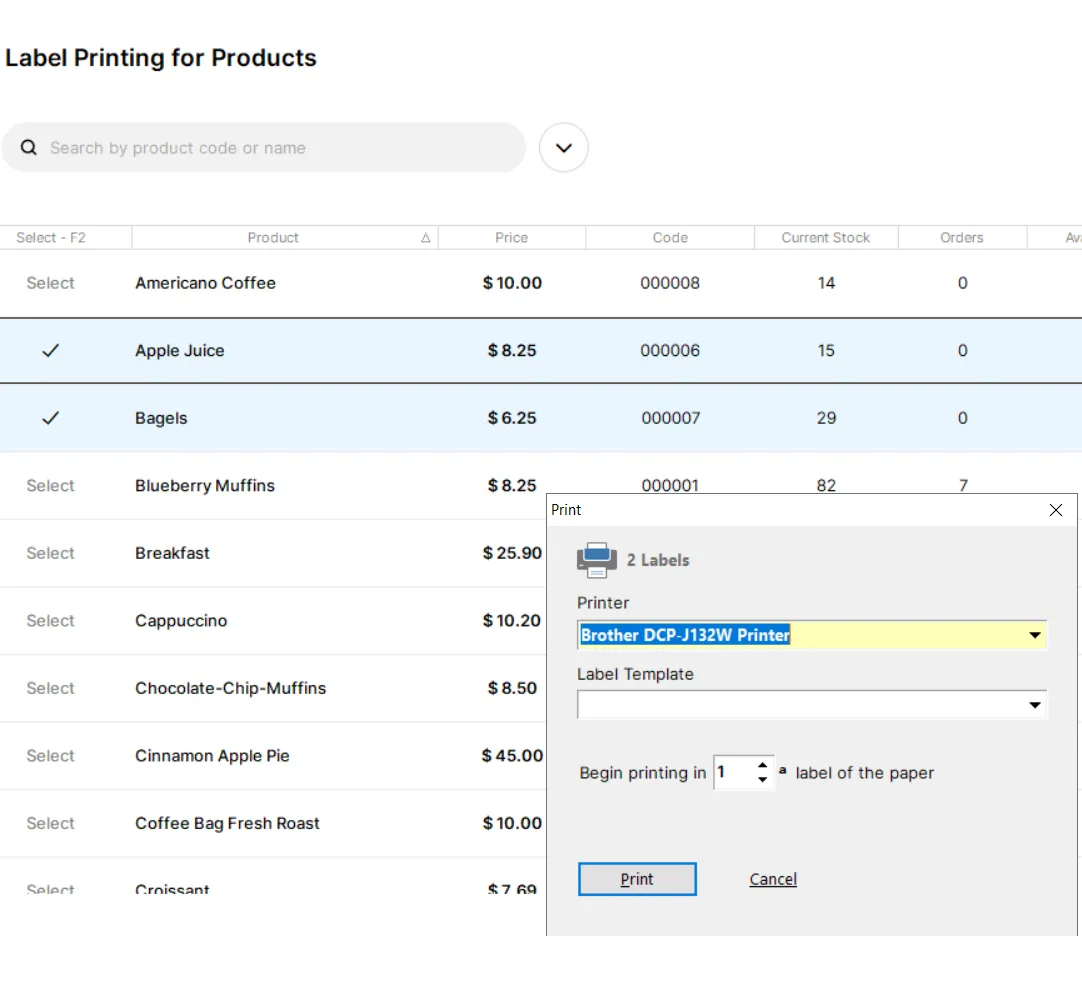Expand the advanced search options chevron

[563, 147]
